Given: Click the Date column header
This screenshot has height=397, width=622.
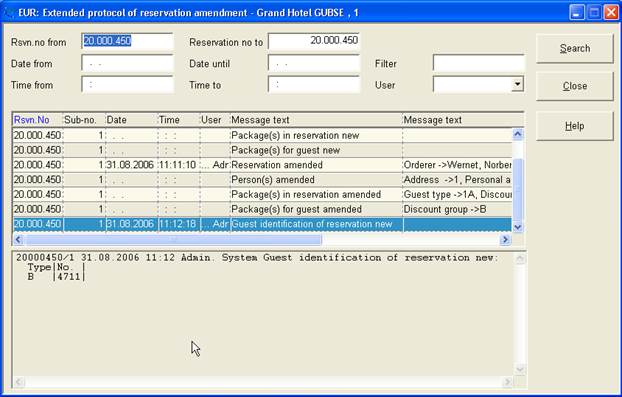Looking at the screenshot, I should pos(131,120).
